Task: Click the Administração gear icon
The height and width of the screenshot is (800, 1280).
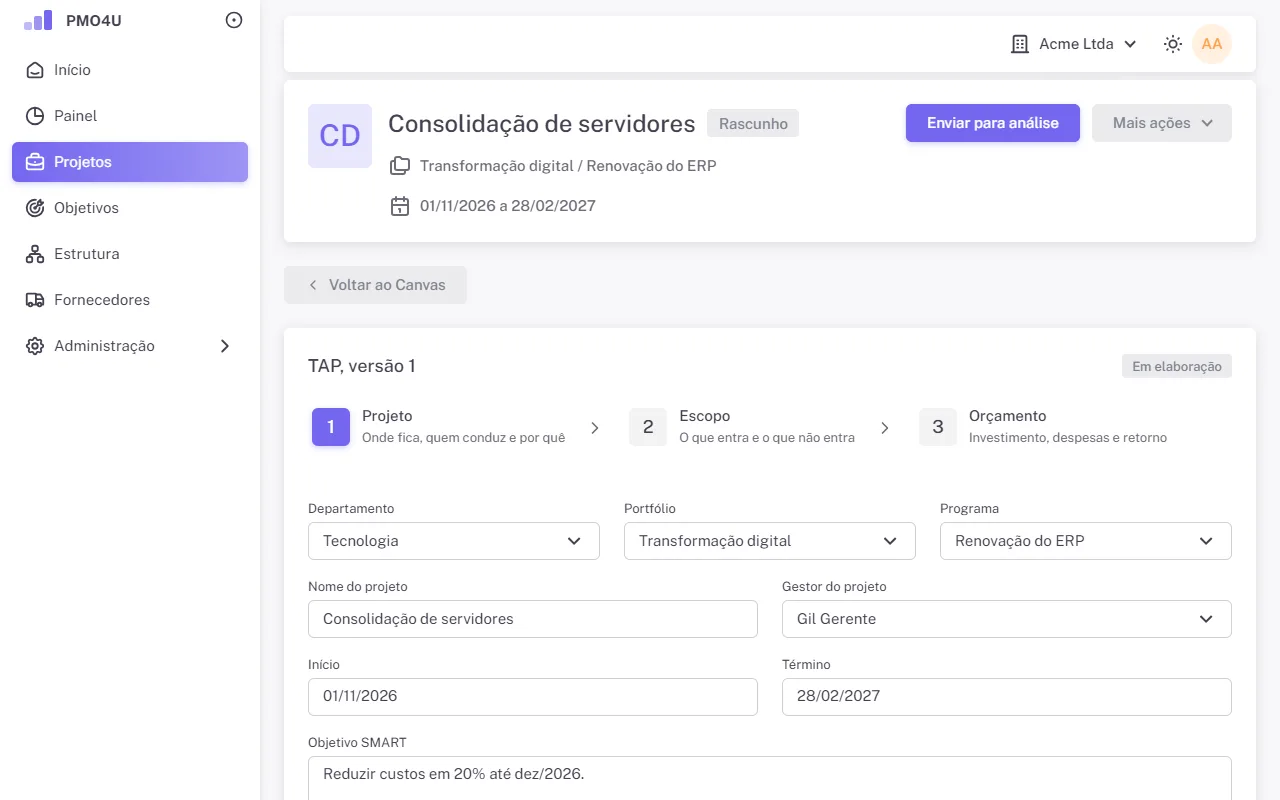Action: click(x=35, y=346)
